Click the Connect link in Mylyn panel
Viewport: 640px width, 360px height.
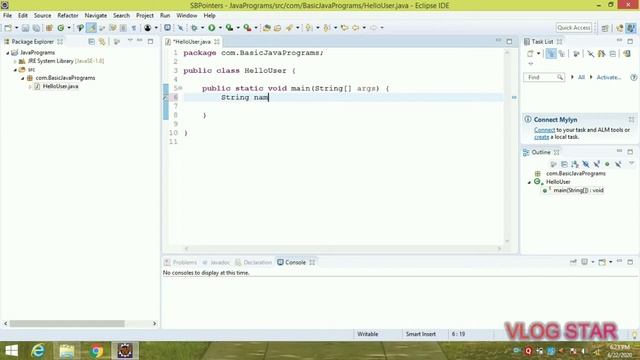coord(544,130)
